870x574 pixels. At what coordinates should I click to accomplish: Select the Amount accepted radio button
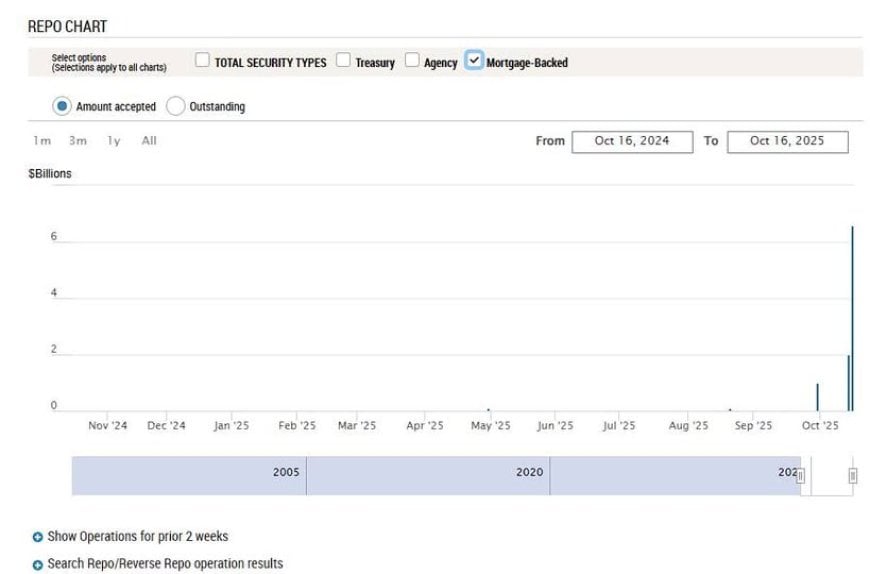click(62, 106)
